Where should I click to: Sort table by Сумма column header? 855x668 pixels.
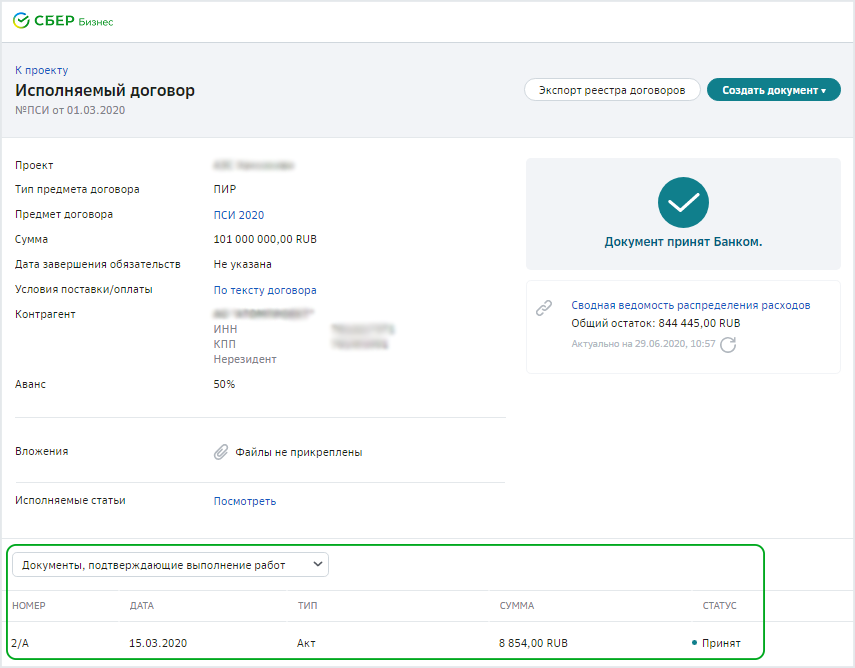517,606
